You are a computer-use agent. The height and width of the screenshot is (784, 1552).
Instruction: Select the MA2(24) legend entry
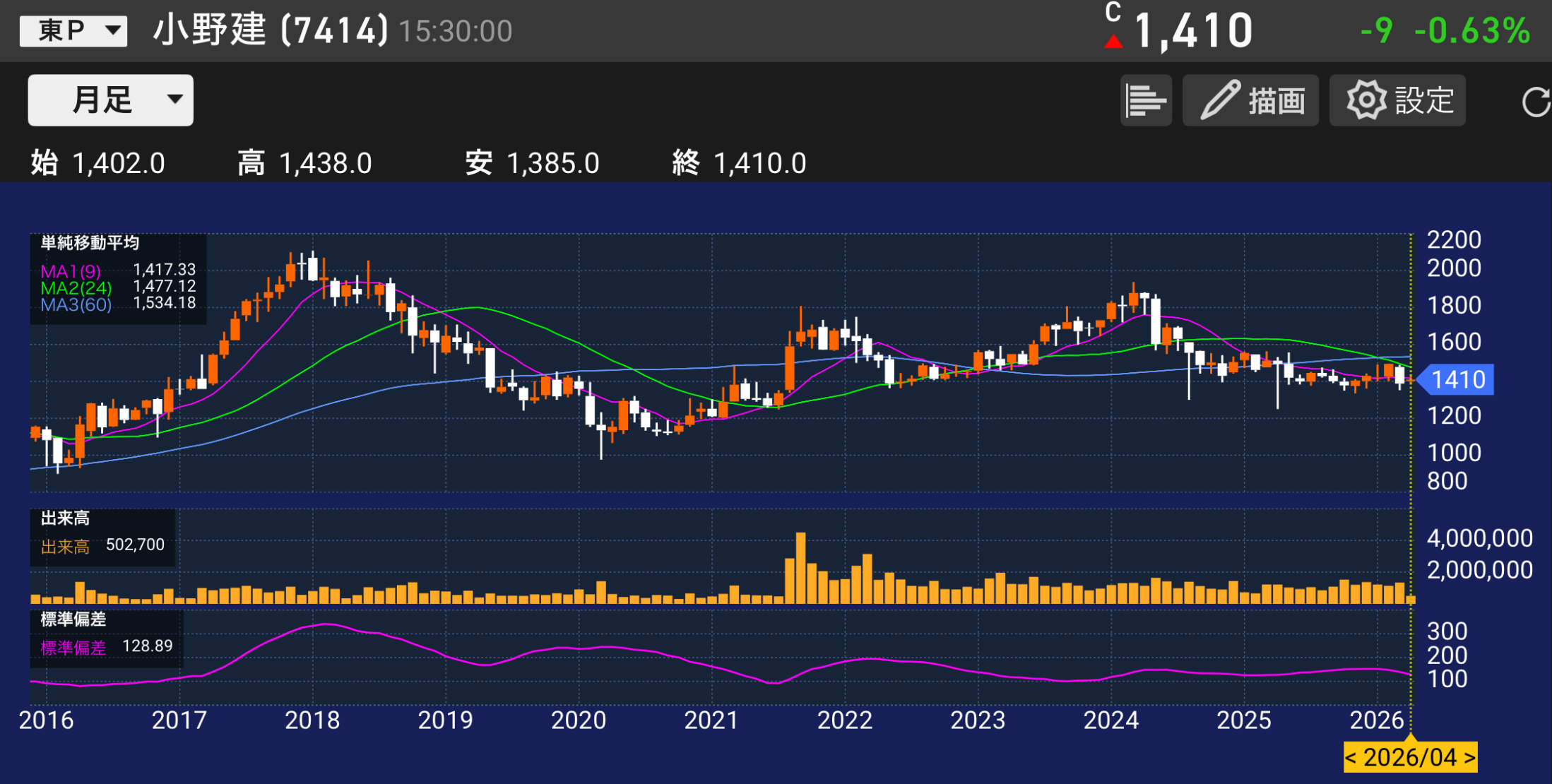(x=76, y=288)
